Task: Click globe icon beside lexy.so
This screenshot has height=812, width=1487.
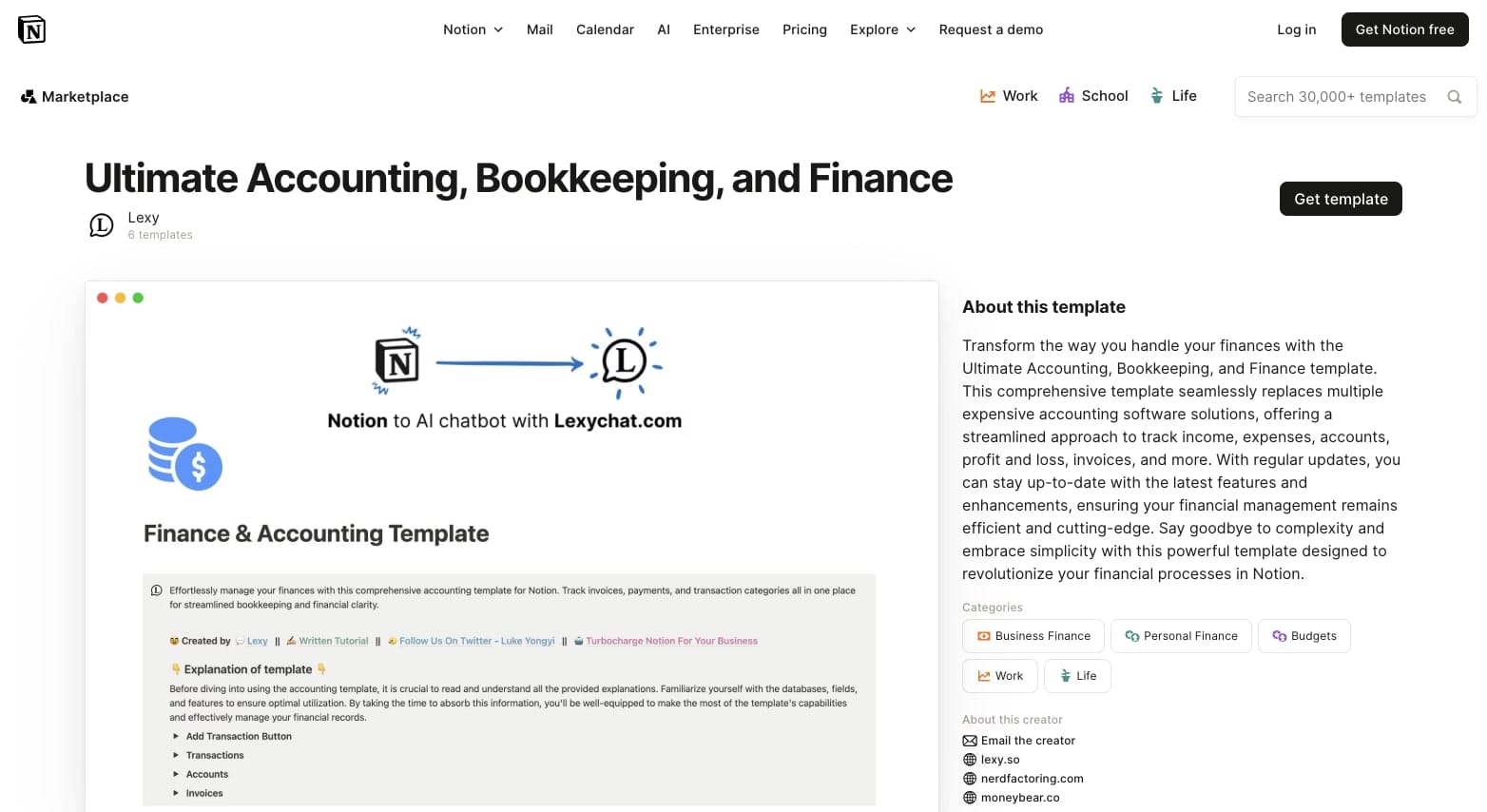Action: click(x=970, y=760)
